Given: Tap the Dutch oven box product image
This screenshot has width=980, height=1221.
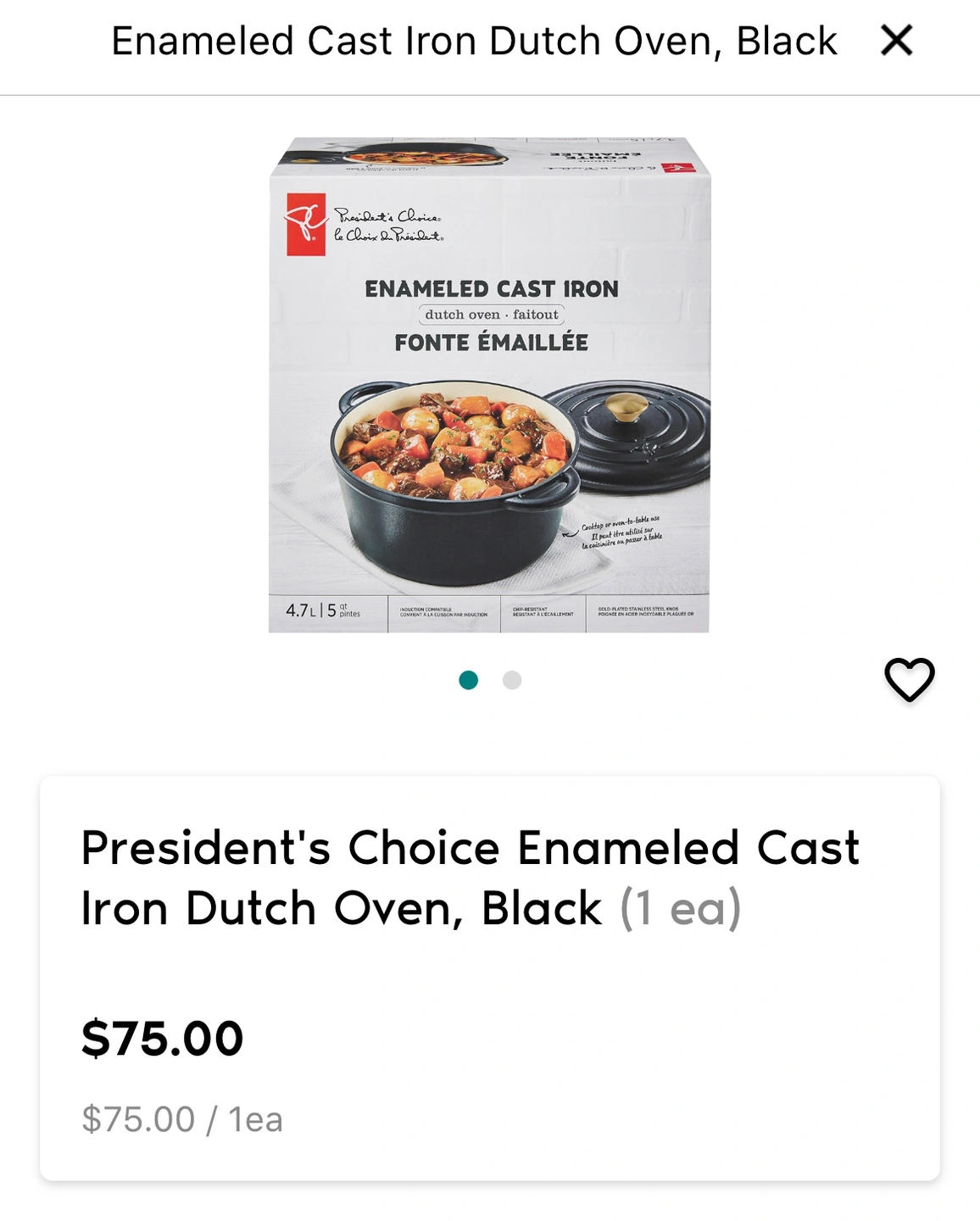Looking at the screenshot, I should coord(490,386).
